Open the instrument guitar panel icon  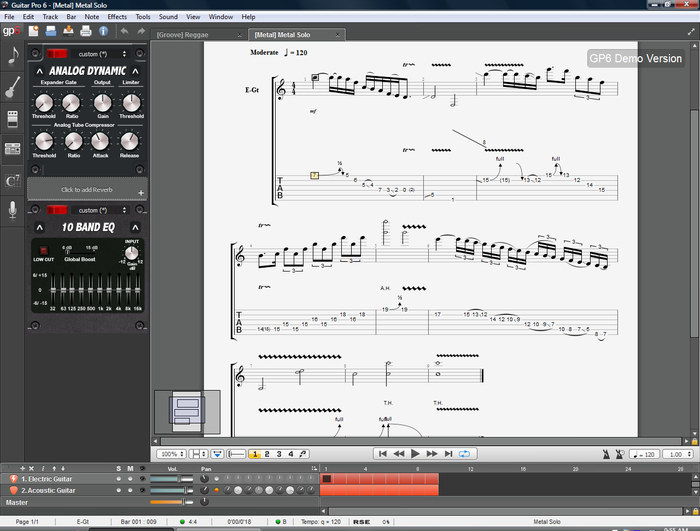(12, 88)
